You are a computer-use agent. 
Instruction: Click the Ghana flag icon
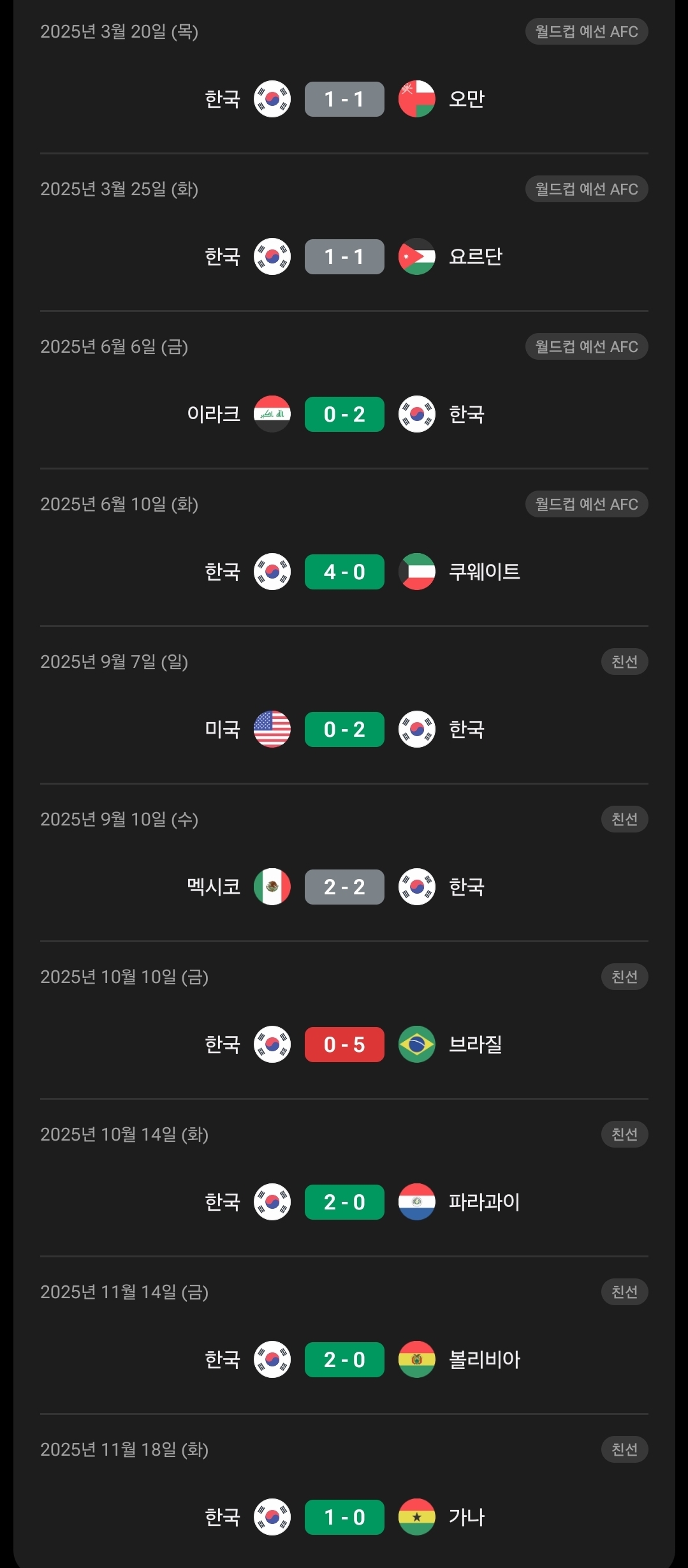[x=416, y=1517]
